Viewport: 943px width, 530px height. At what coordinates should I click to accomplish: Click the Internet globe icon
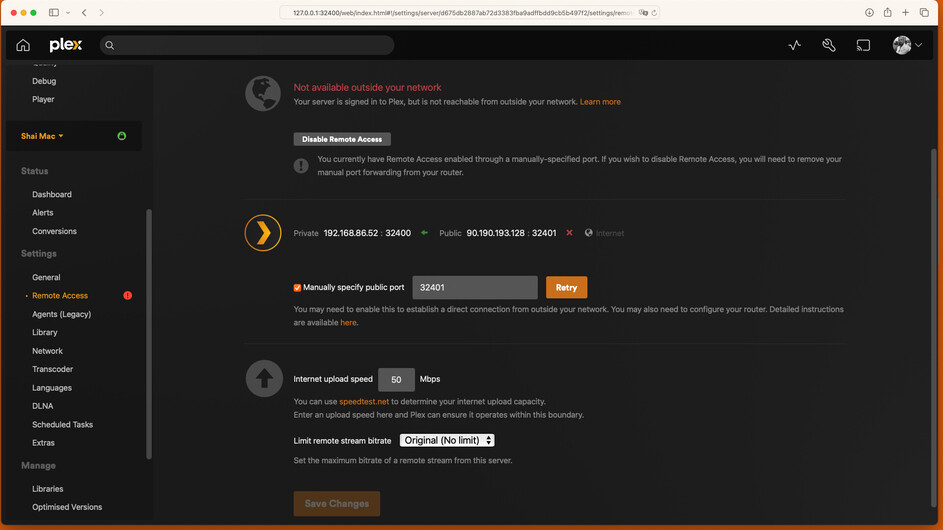589,233
